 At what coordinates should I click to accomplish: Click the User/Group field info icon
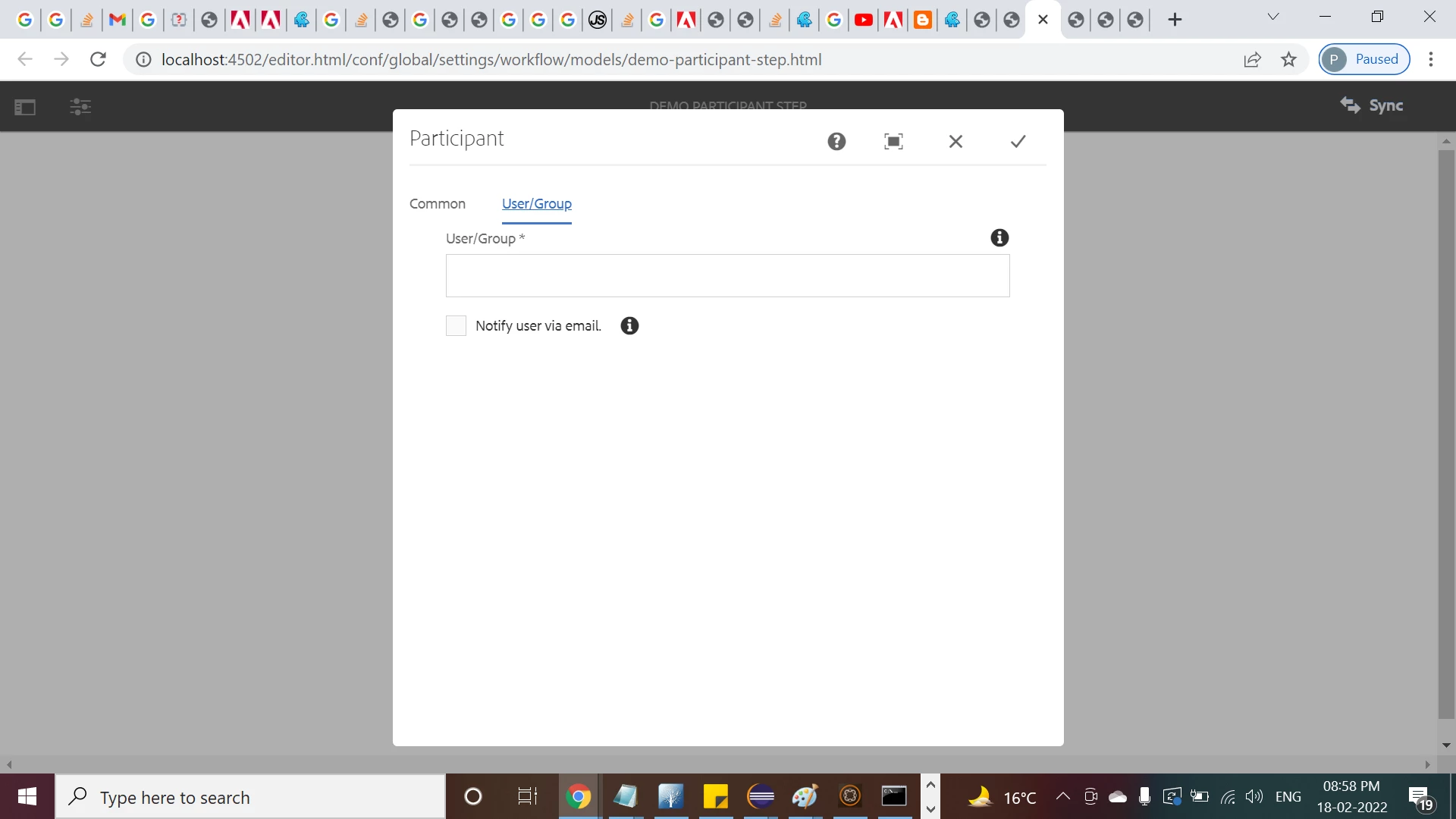[999, 238]
